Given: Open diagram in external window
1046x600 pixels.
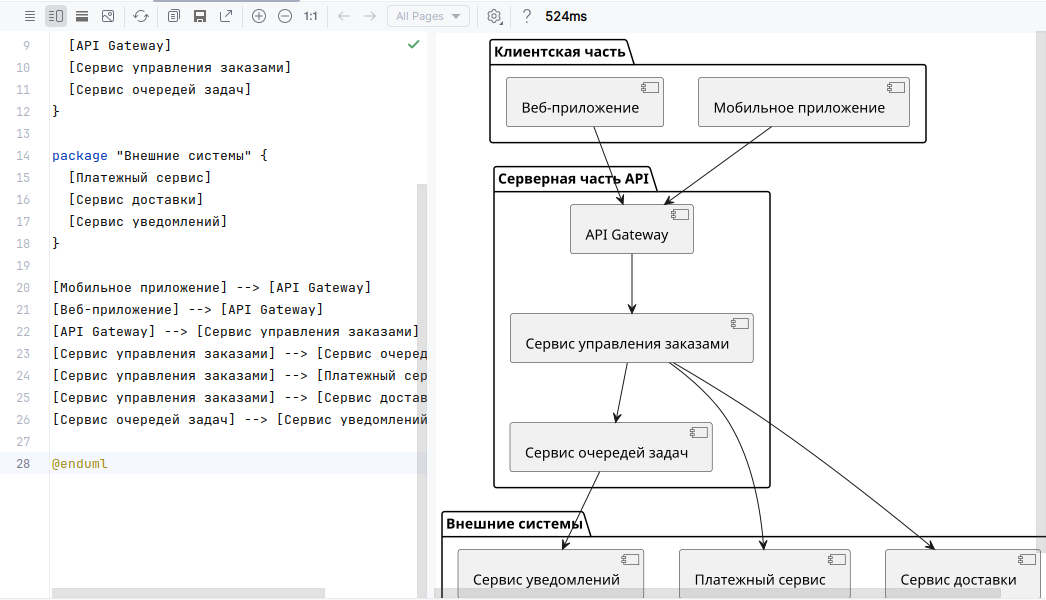Looking at the screenshot, I should 226,16.
